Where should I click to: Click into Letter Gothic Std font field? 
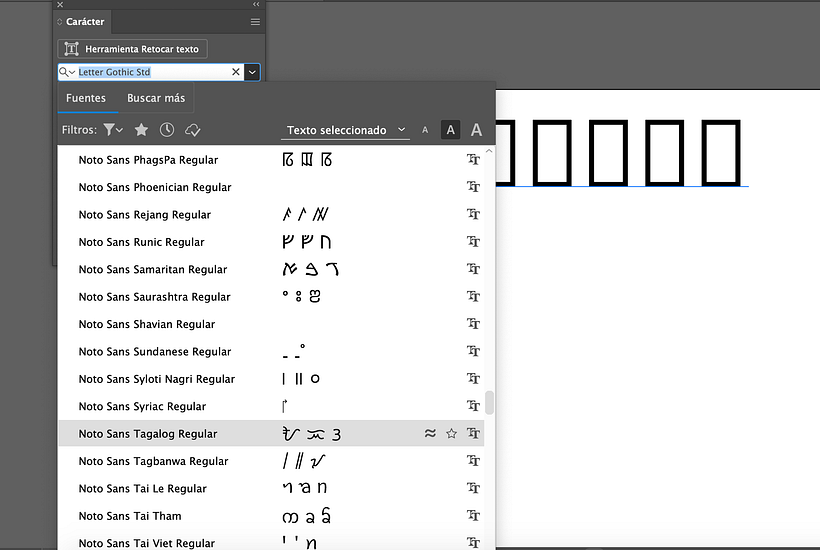(152, 72)
